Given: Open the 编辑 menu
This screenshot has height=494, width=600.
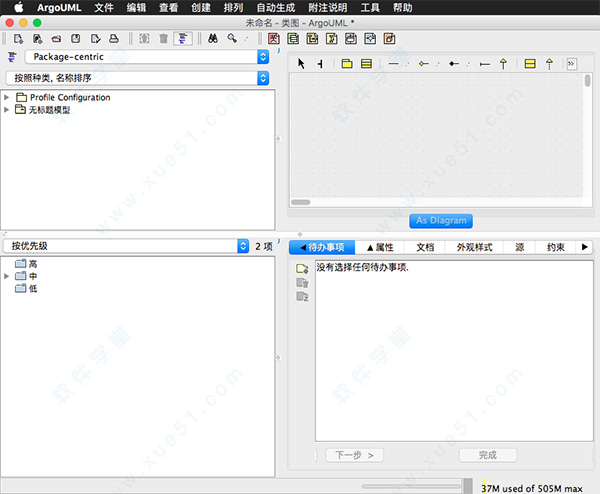Looking at the screenshot, I should [136, 8].
